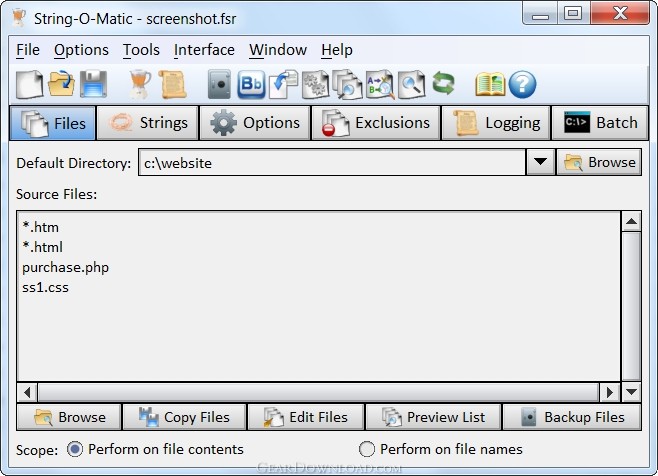The height and width of the screenshot is (476, 658).
Task: Click the magnifier search document toolbar icon
Action: [412, 84]
